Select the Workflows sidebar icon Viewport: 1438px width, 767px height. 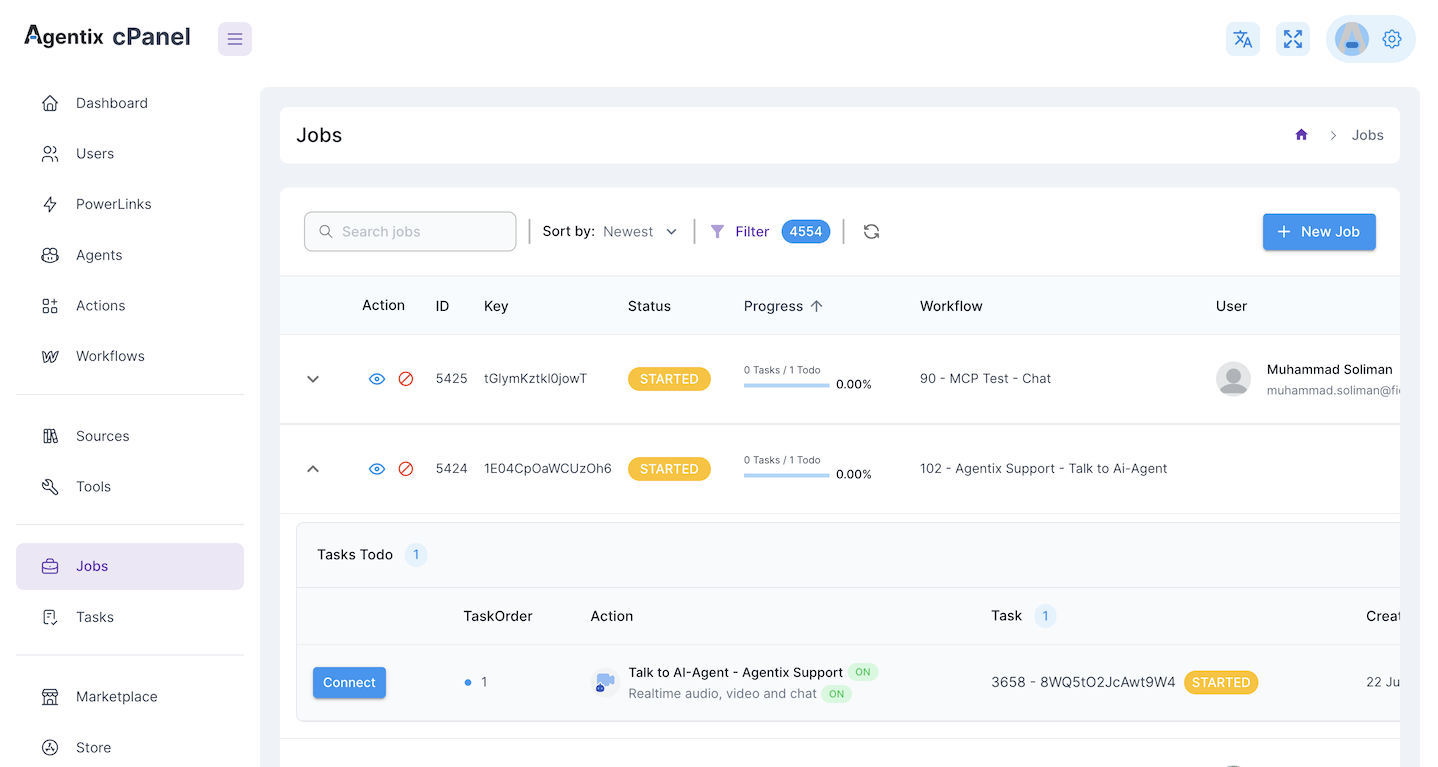[50, 356]
